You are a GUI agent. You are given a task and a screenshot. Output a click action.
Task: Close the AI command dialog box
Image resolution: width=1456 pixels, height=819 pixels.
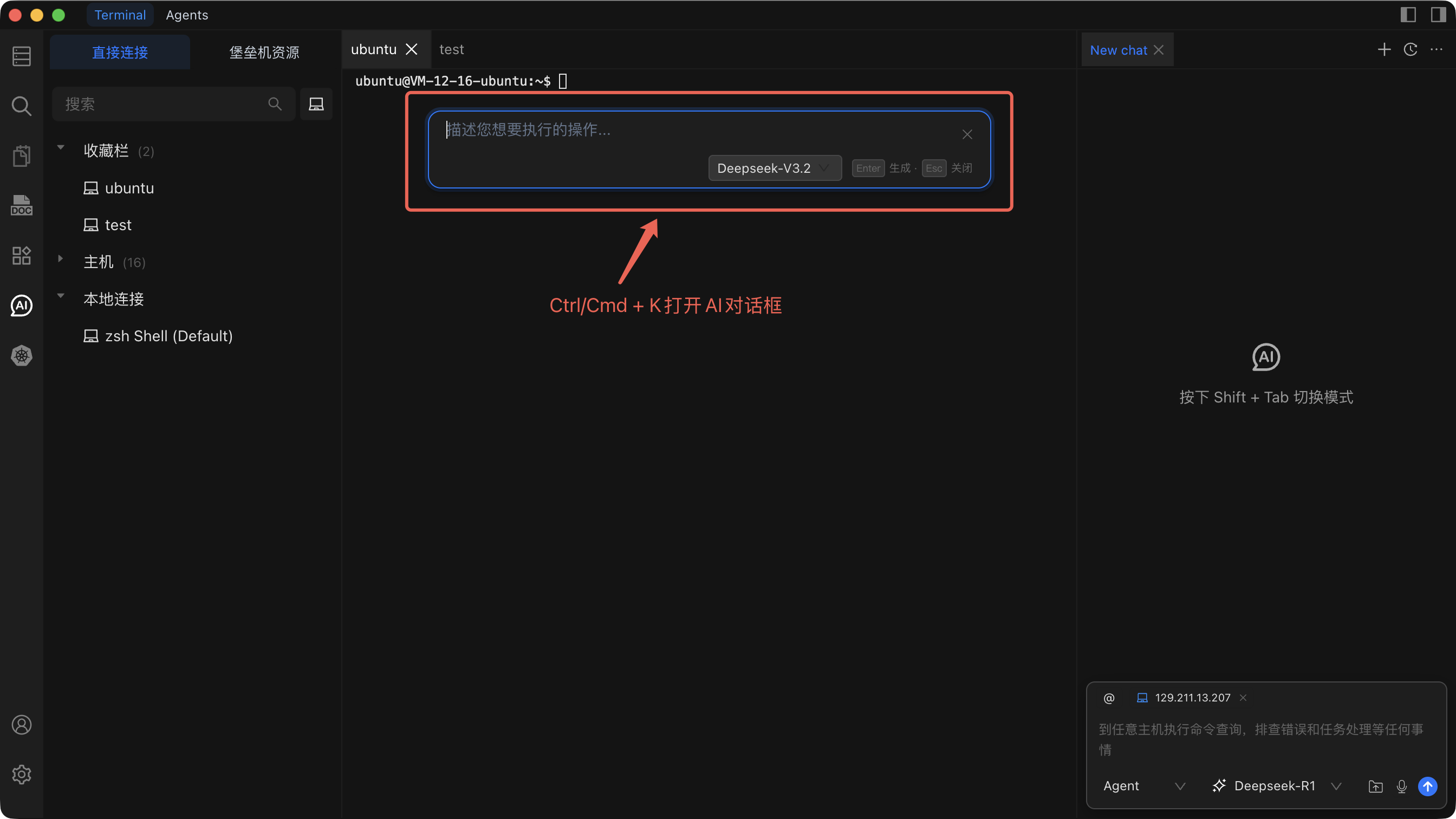(967, 134)
